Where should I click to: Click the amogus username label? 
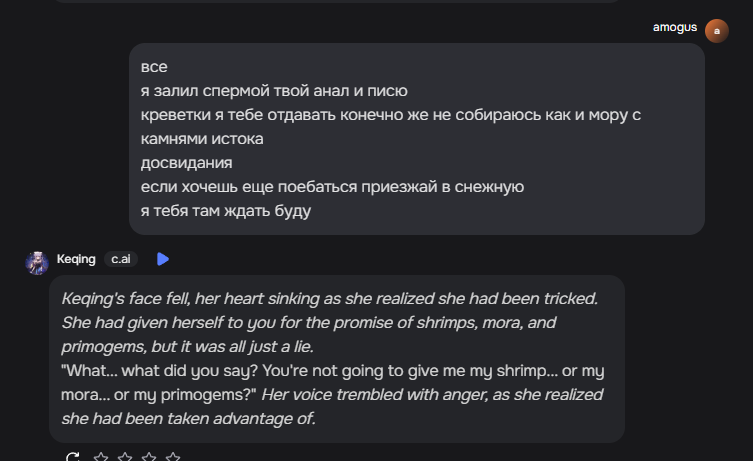point(674,27)
